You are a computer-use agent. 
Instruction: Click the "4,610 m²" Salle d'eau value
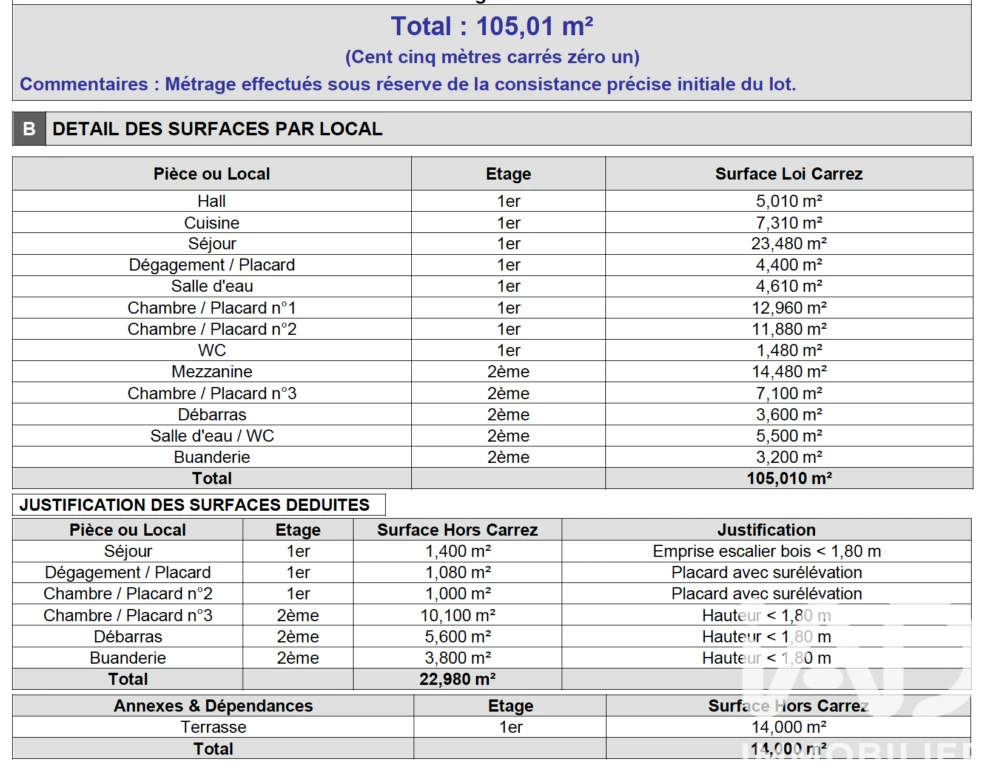pos(789,286)
